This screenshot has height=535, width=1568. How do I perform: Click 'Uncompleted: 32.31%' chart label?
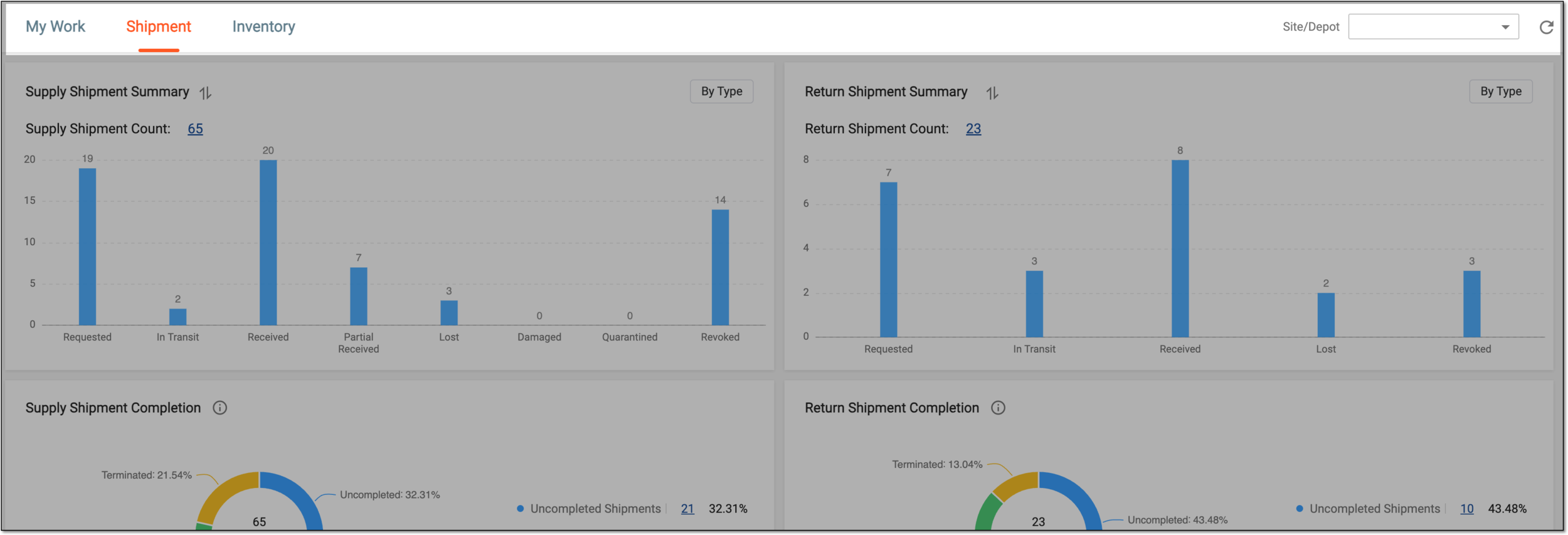pos(389,495)
